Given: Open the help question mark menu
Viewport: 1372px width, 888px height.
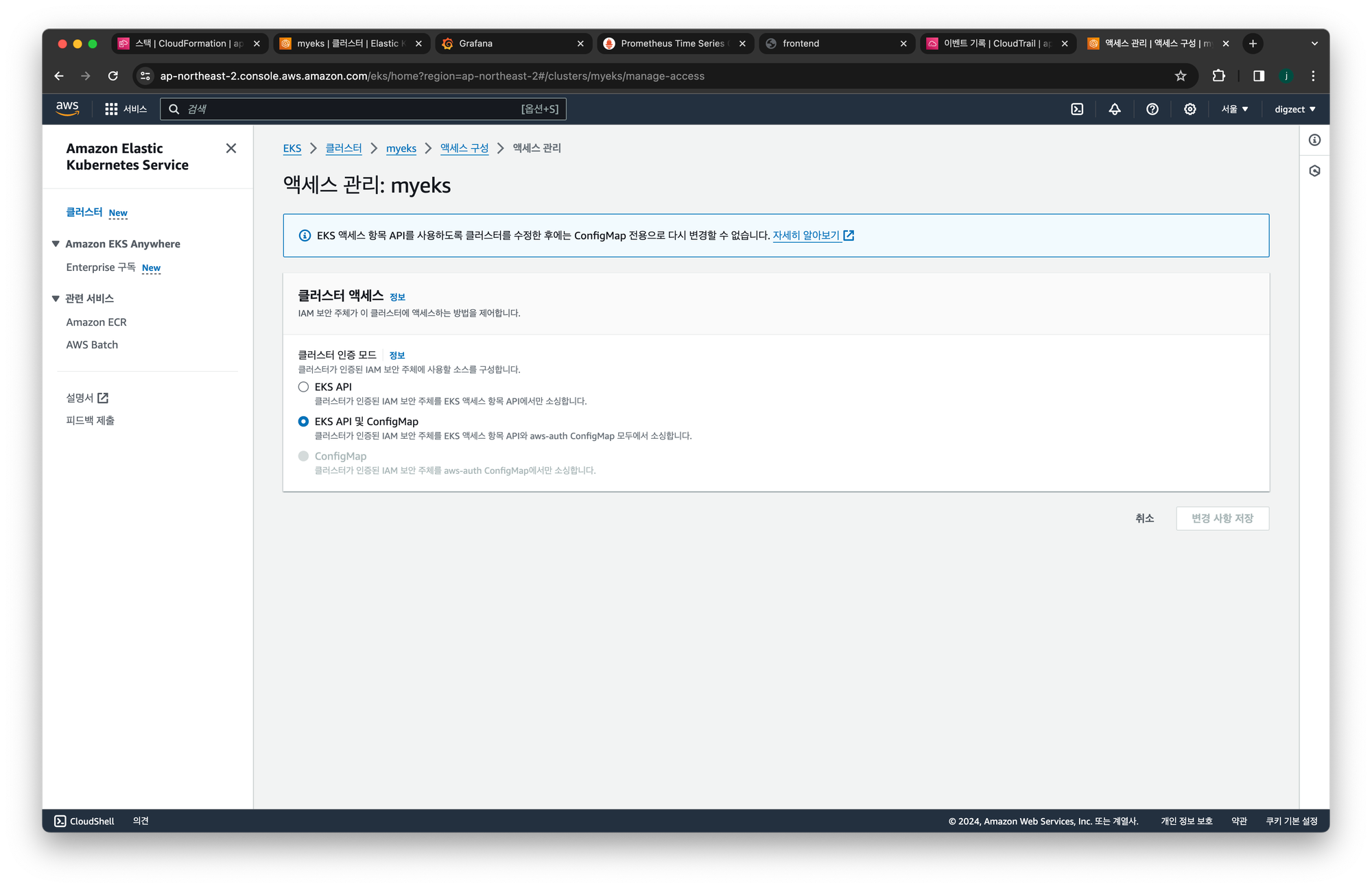Looking at the screenshot, I should (x=1152, y=109).
